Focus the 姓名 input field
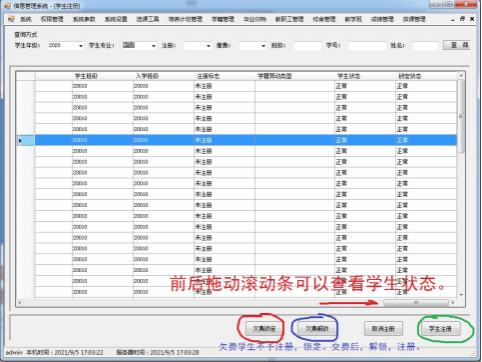 [425, 46]
